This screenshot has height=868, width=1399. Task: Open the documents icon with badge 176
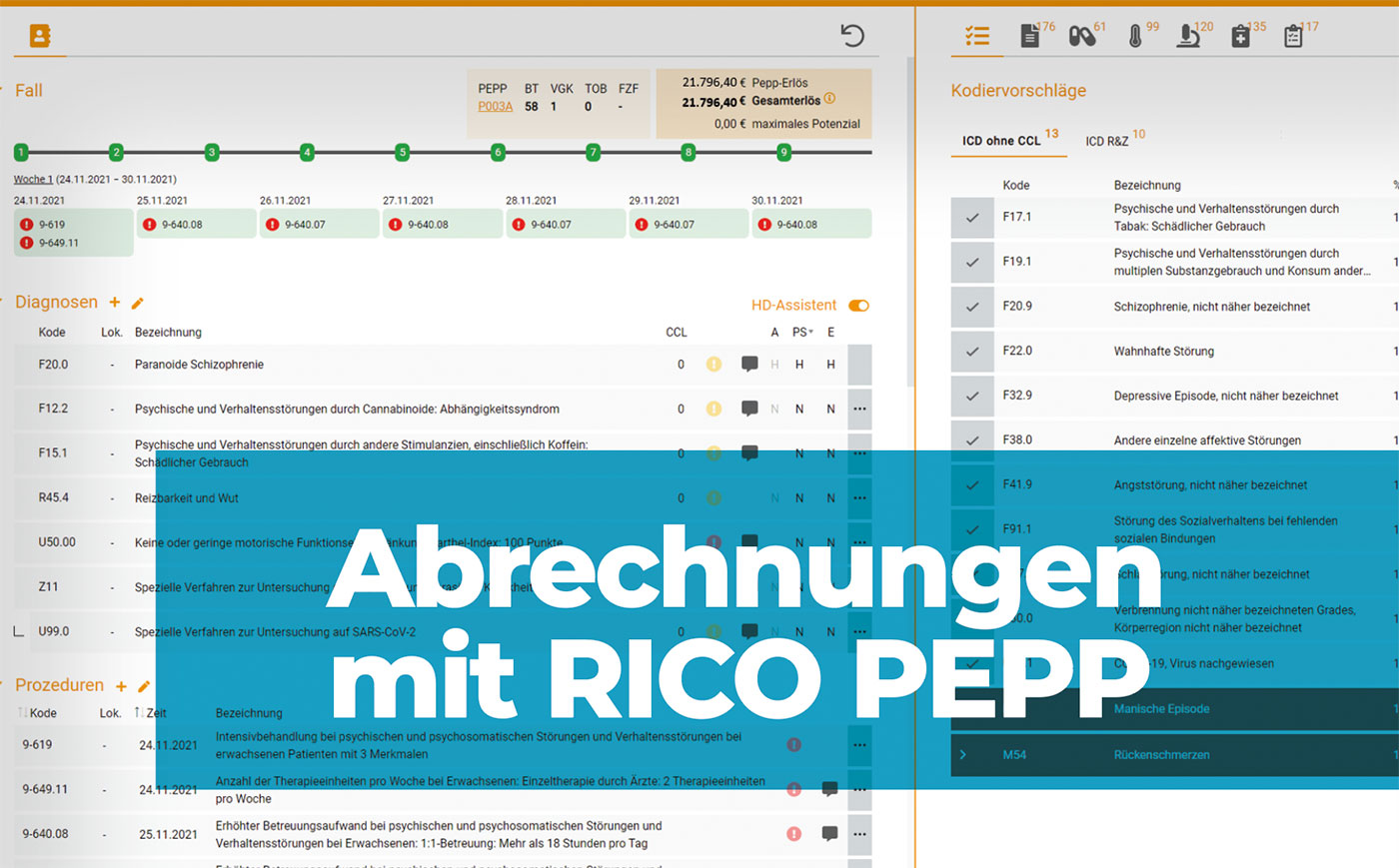1029,36
